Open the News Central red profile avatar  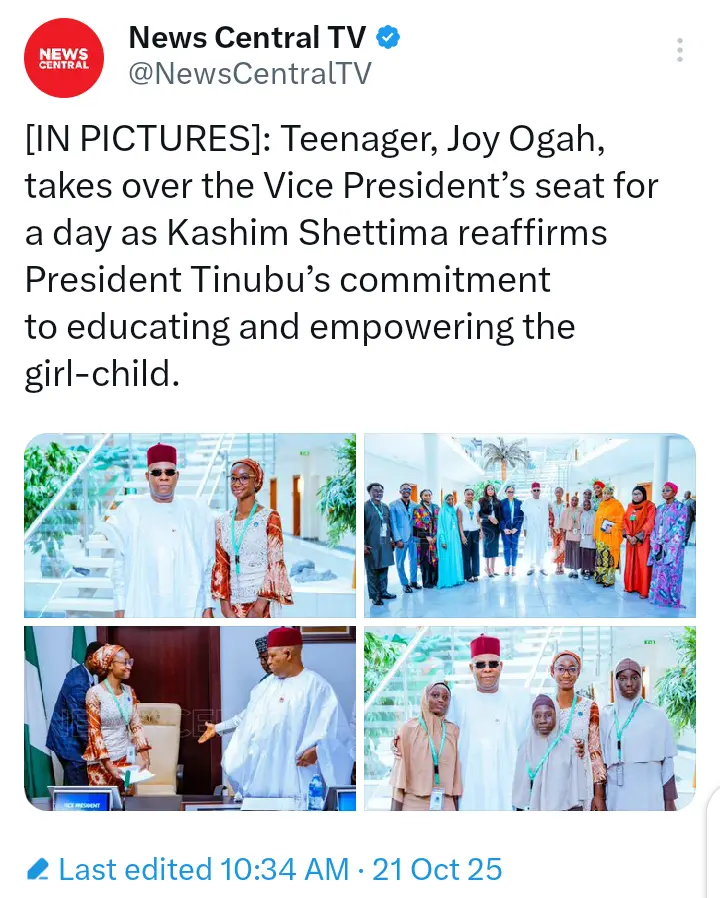click(x=64, y=58)
